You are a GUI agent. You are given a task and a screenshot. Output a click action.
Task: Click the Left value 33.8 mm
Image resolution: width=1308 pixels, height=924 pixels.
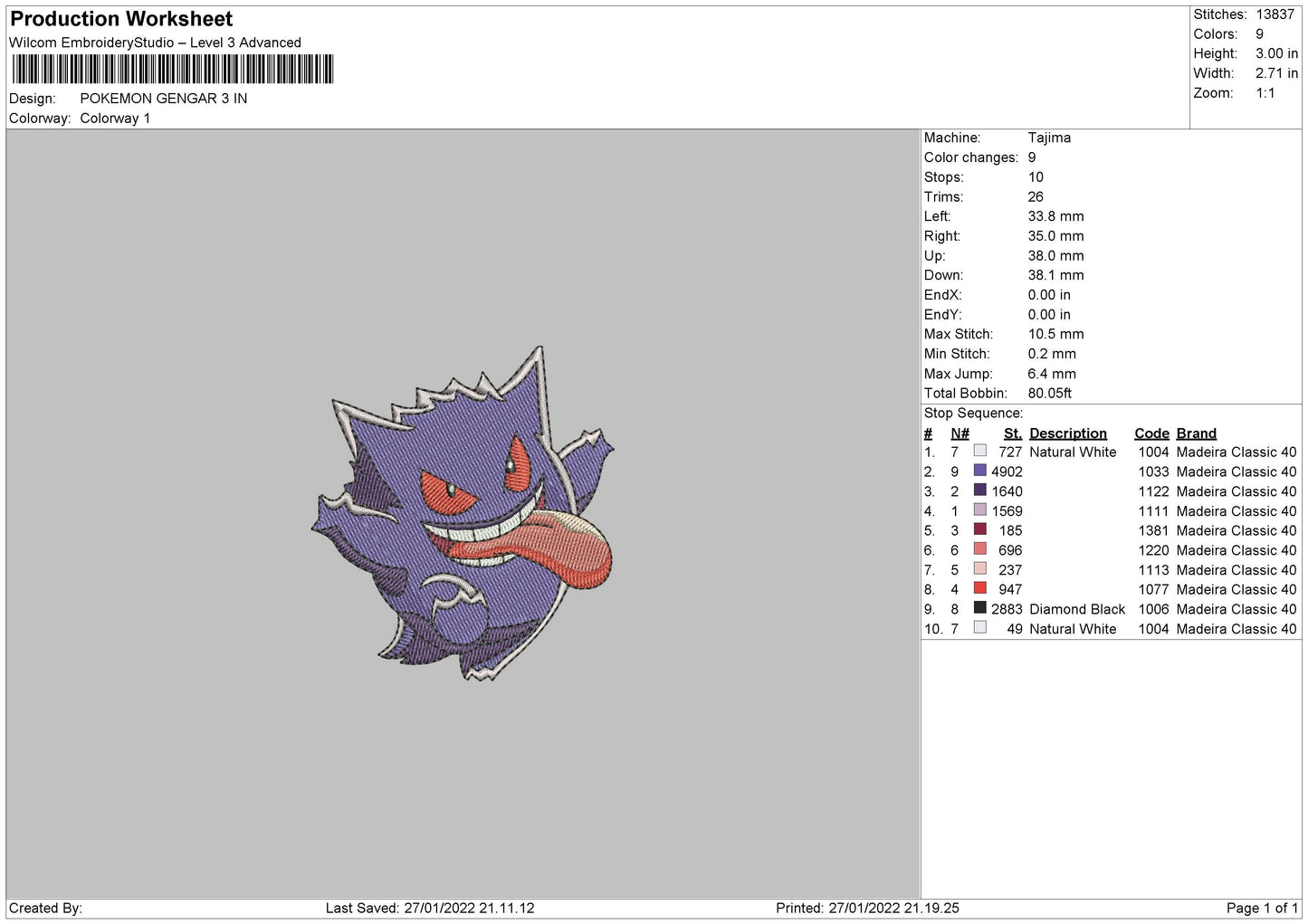click(1055, 216)
